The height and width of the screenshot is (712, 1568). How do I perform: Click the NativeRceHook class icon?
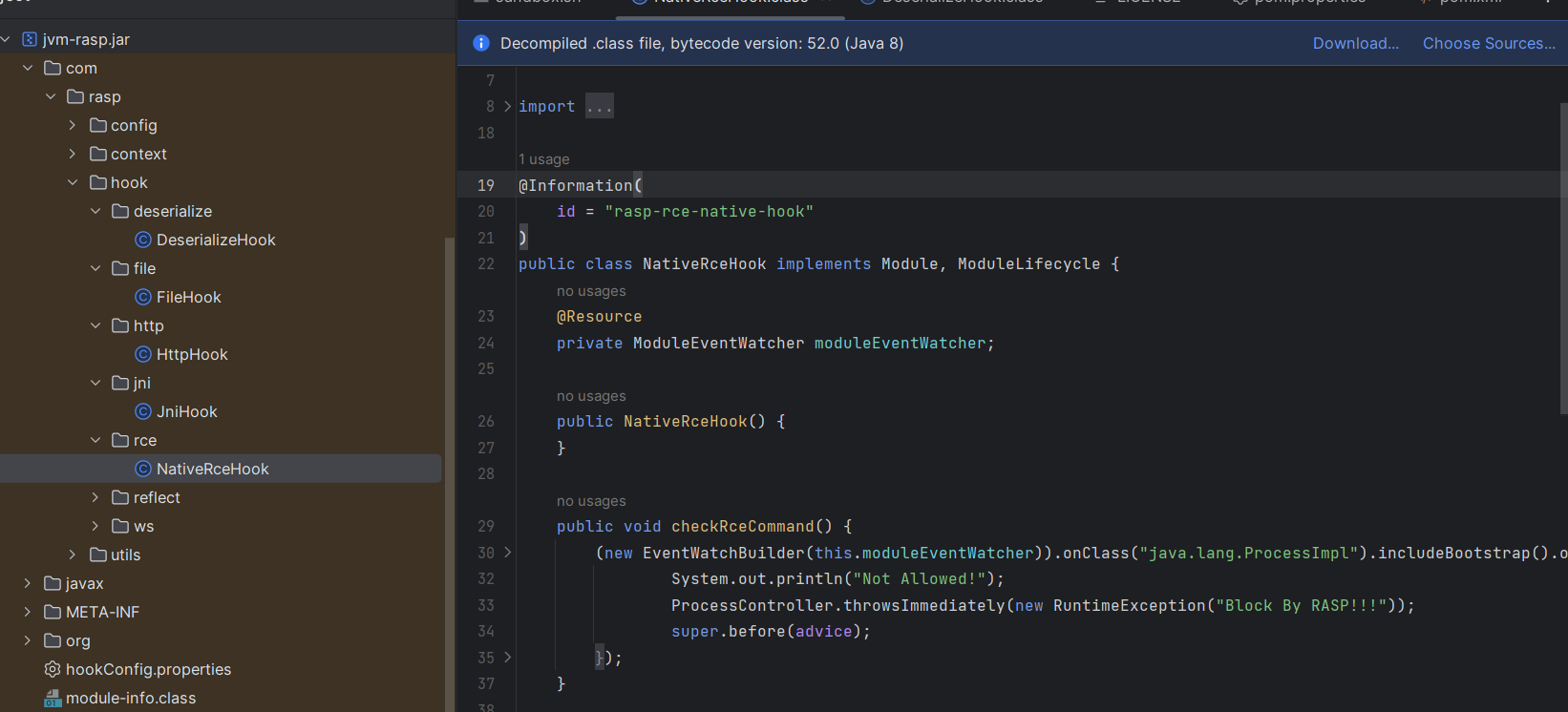(143, 469)
